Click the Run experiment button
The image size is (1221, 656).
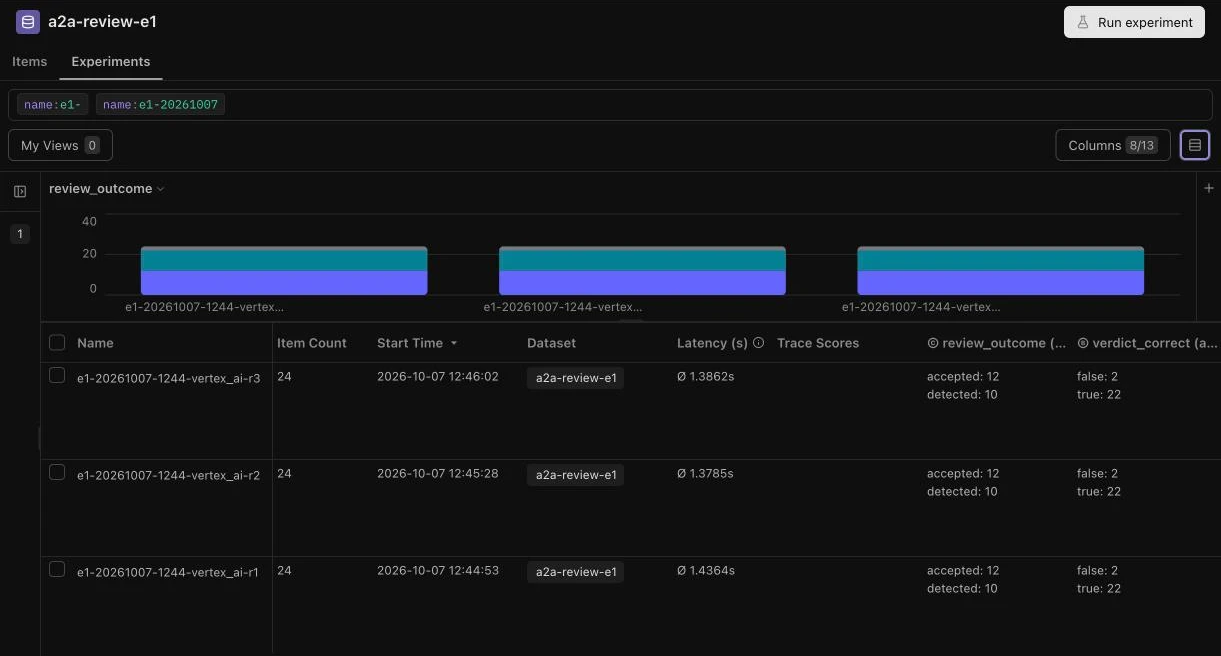(1134, 22)
